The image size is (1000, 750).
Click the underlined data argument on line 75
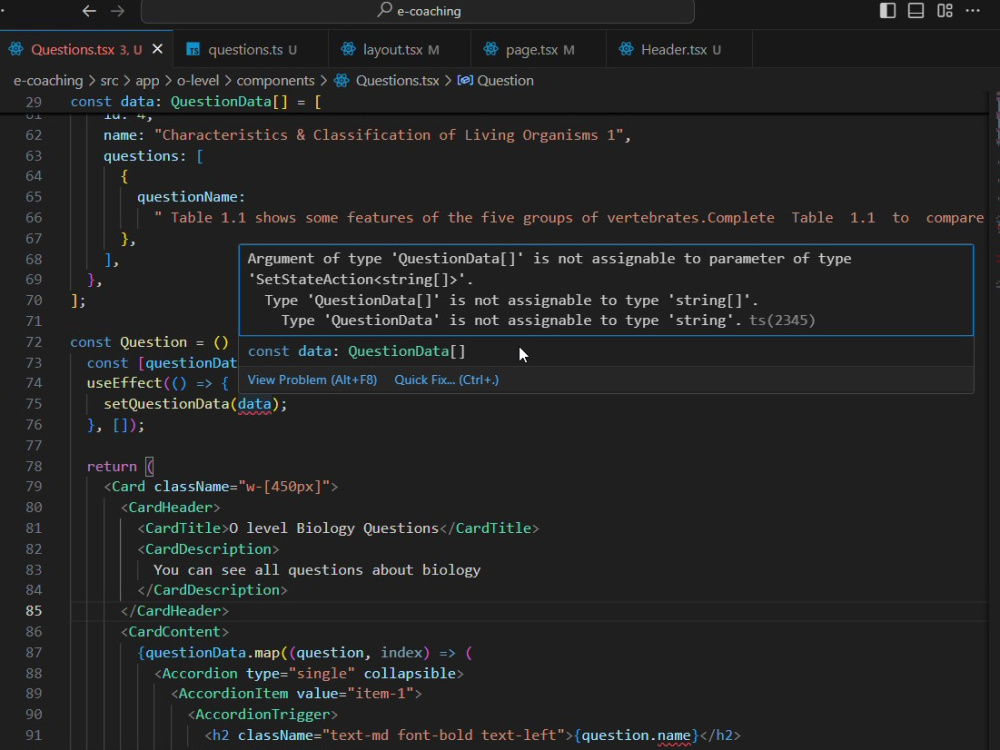point(254,404)
